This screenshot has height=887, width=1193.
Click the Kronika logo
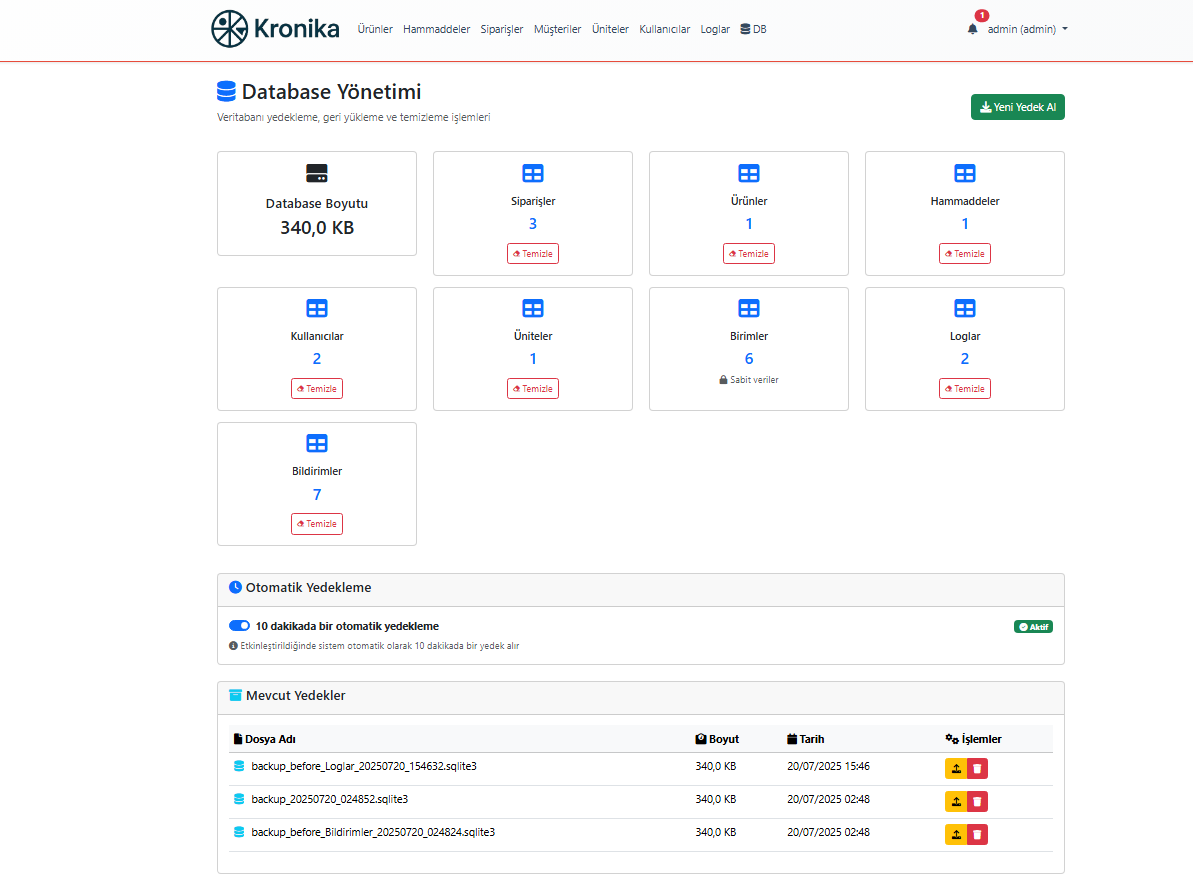[275, 29]
